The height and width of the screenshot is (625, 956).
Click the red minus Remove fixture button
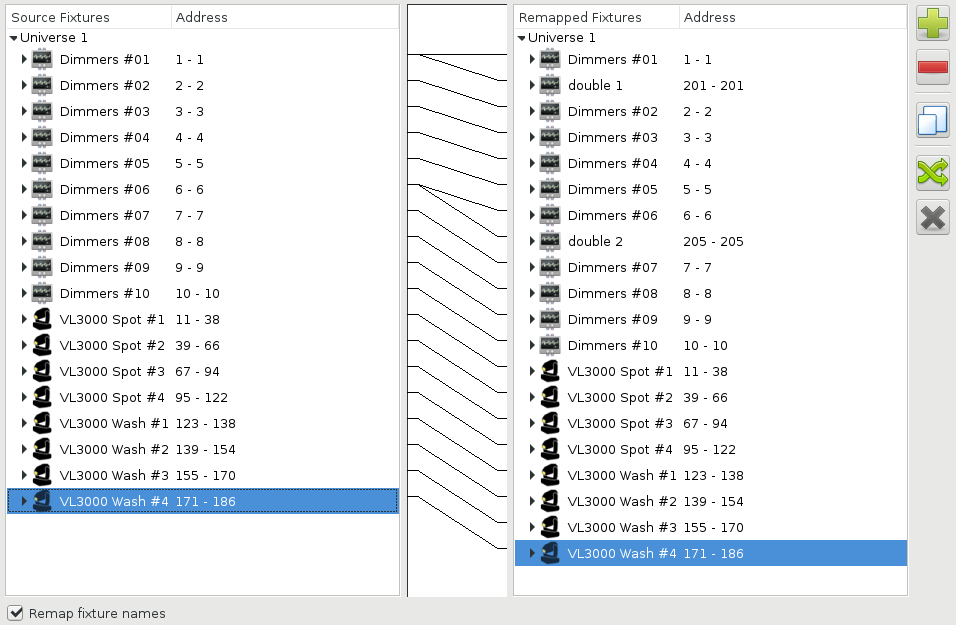tap(932, 66)
